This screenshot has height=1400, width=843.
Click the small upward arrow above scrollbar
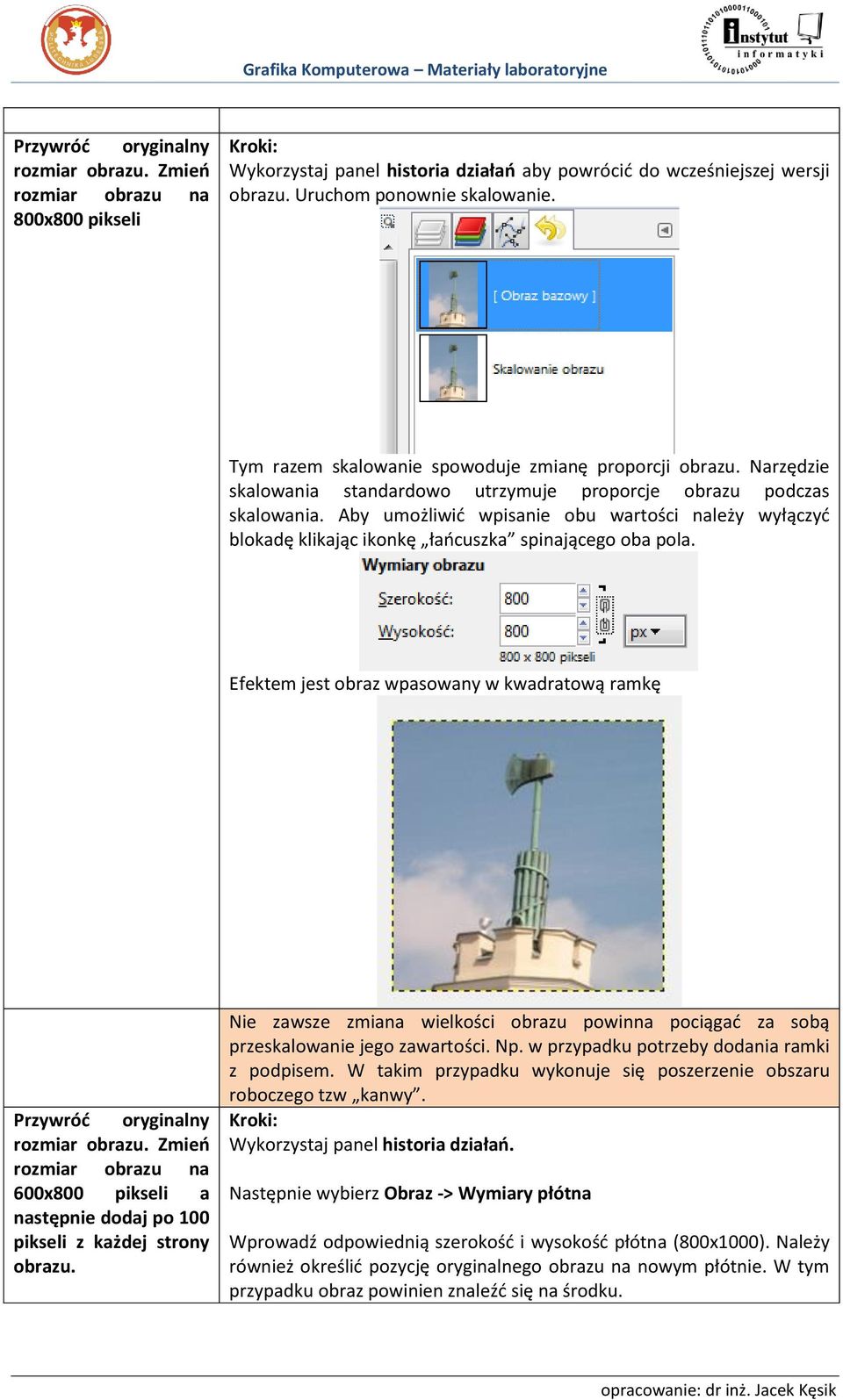coord(387,248)
